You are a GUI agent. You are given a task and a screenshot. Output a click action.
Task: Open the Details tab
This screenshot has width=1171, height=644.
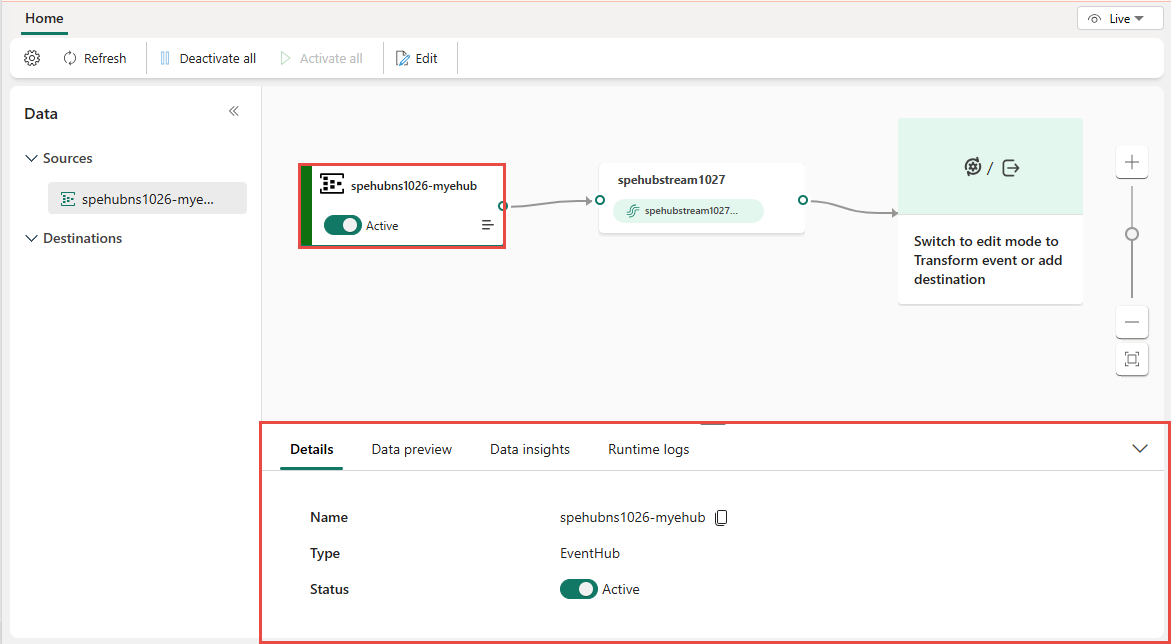[311, 449]
